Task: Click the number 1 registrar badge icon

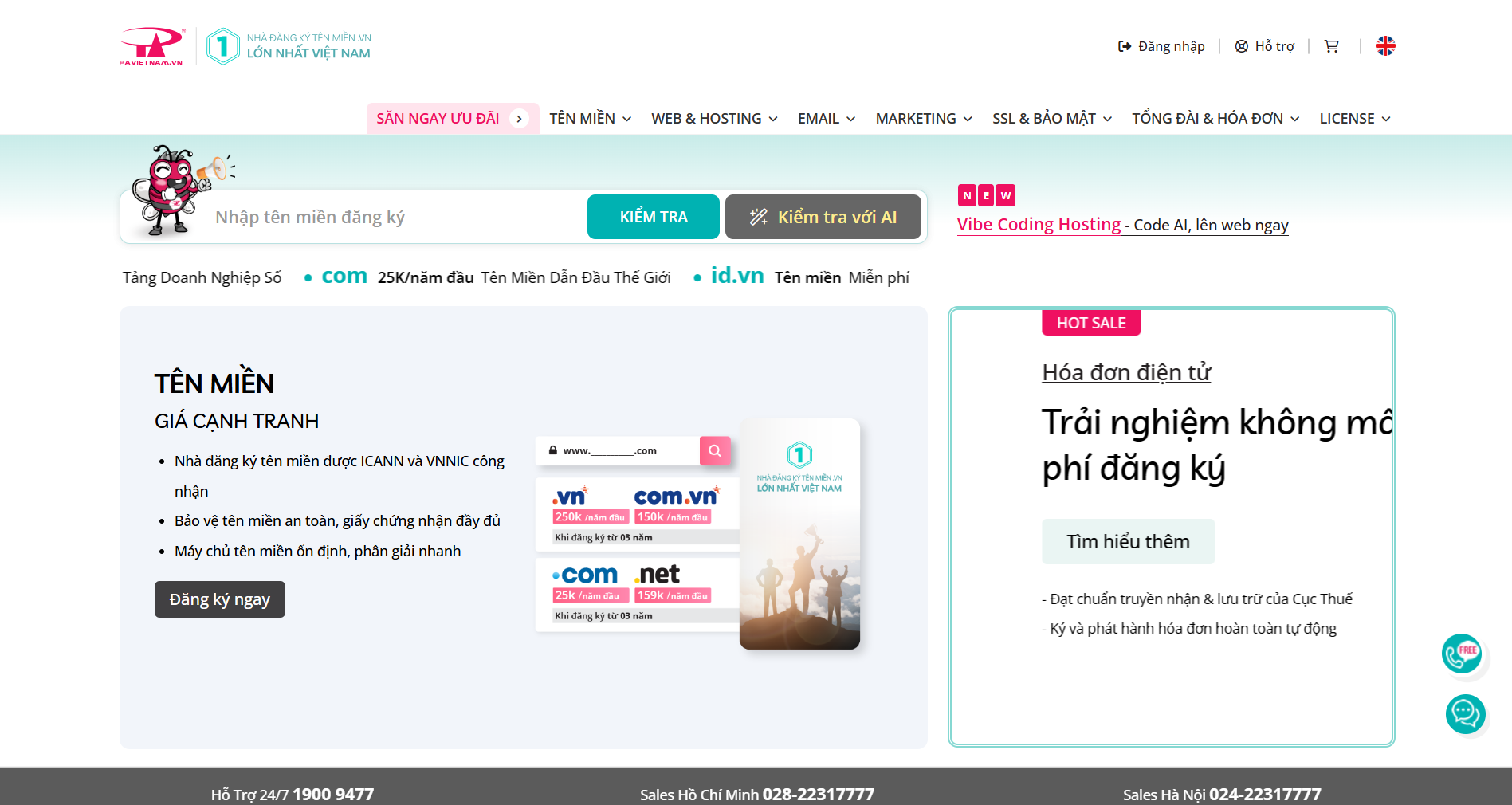Action: click(x=223, y=46)
